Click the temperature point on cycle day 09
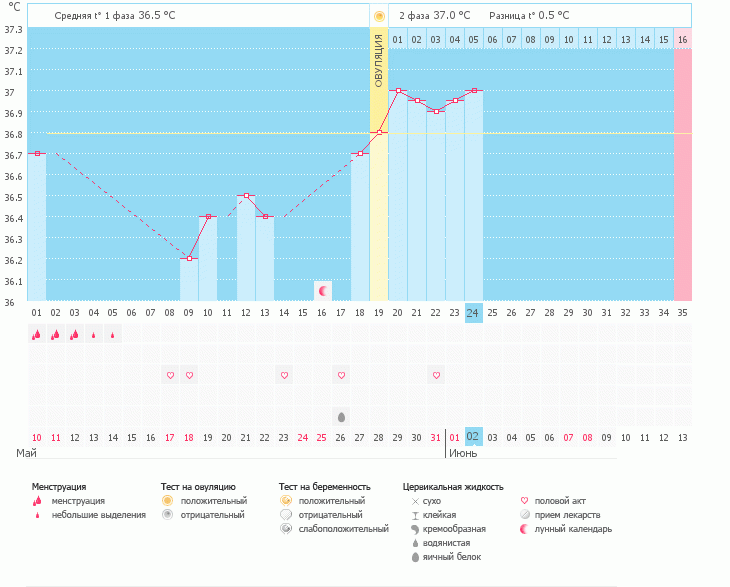 pyautogui.click(x=189, y=258)
